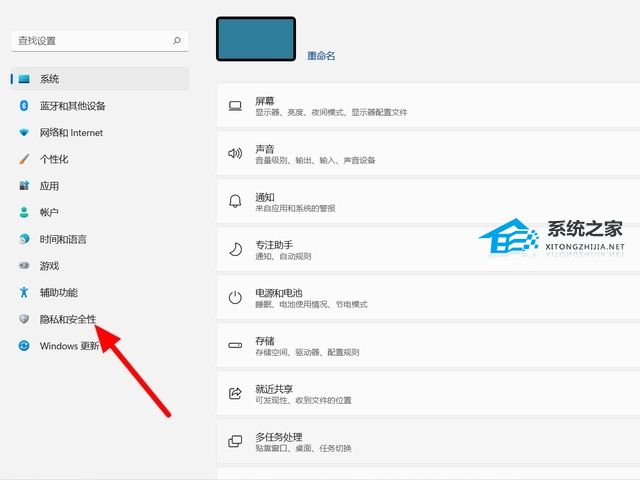The width and height of the screenshot is (640, 480).
Task: Open 辅助功能 settings category
Action: [100, 292]
